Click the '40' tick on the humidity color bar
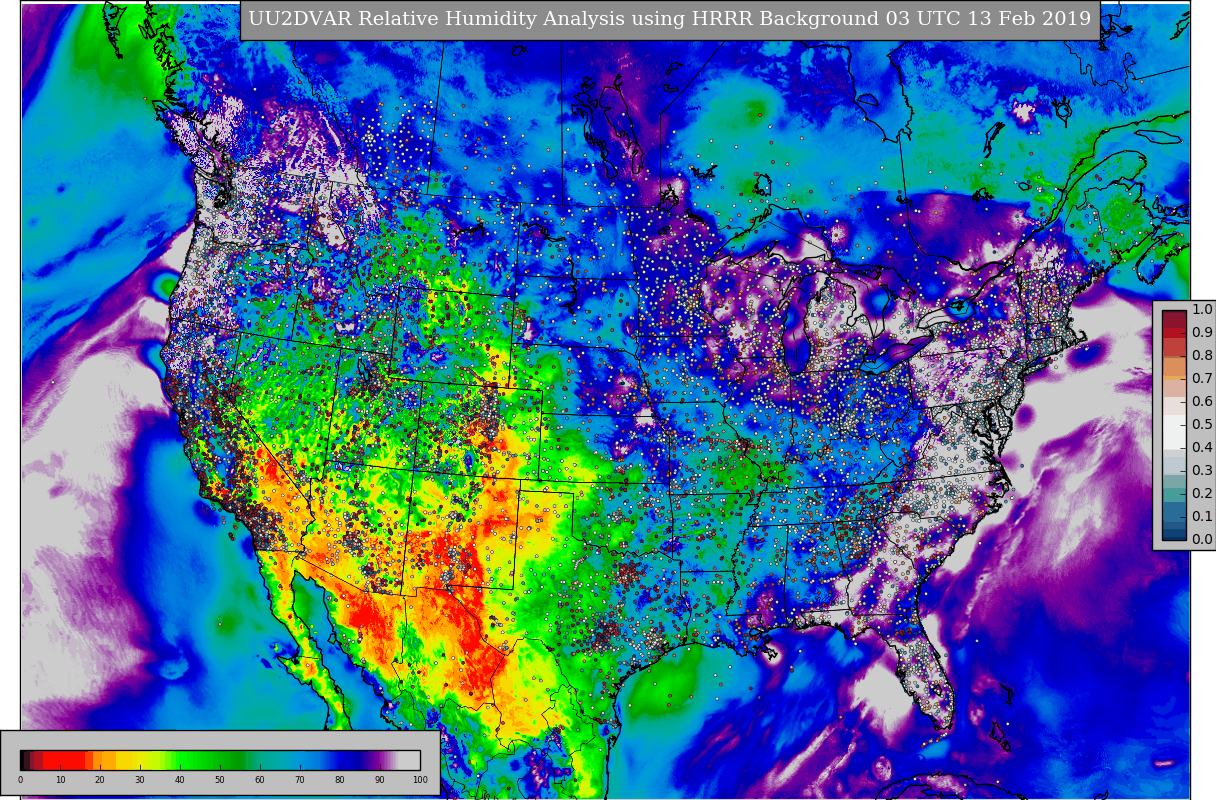This screenshot has width=1216, height=800. tap(180, 780)
